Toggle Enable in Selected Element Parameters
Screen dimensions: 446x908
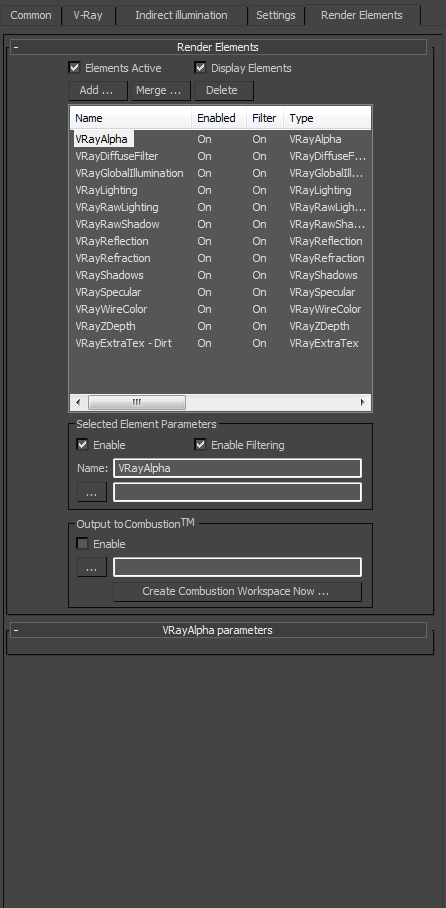click(x=82, y=445)
